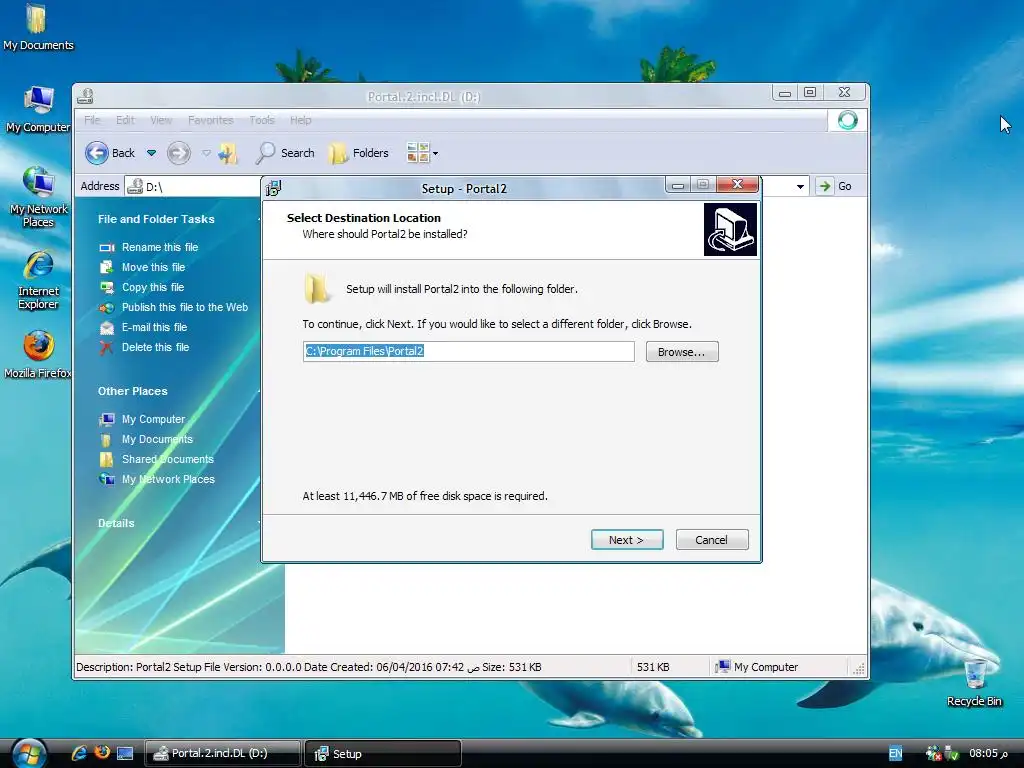Switch to Setup taskbar button
Screen dimensions: 1024x768
(383, 753)
